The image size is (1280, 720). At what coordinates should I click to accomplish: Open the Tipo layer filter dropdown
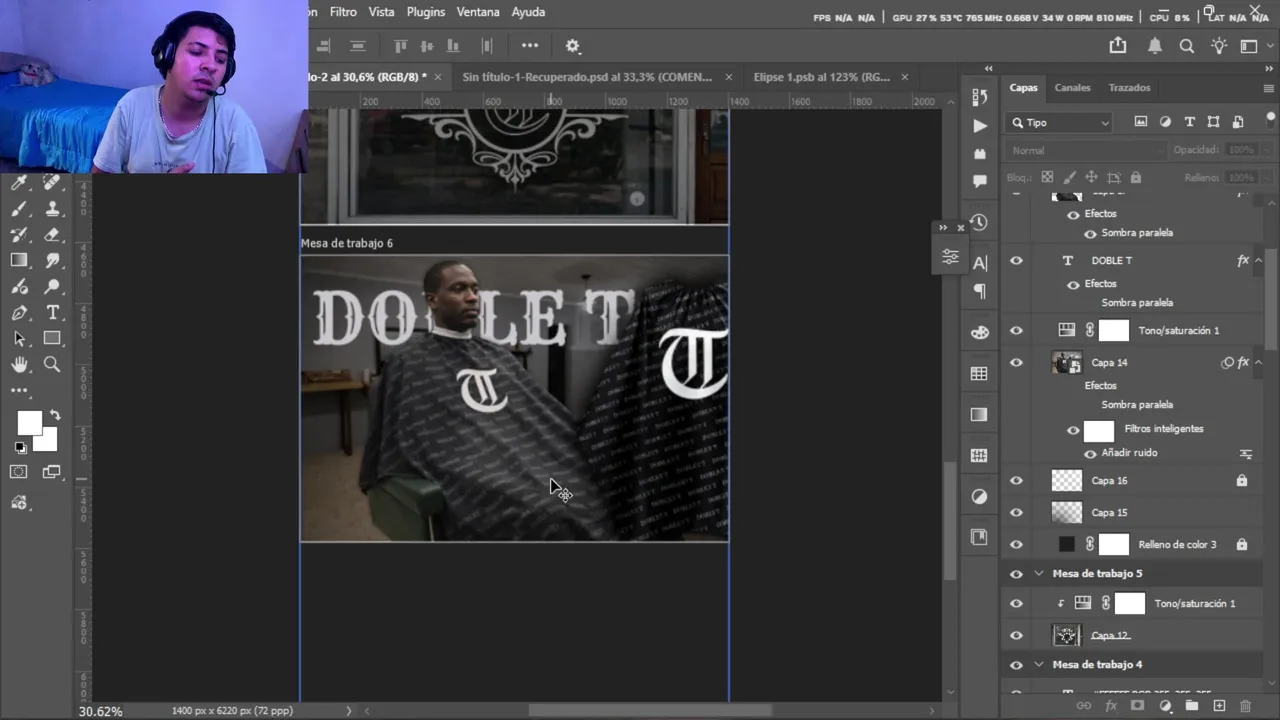(1061, 122)
